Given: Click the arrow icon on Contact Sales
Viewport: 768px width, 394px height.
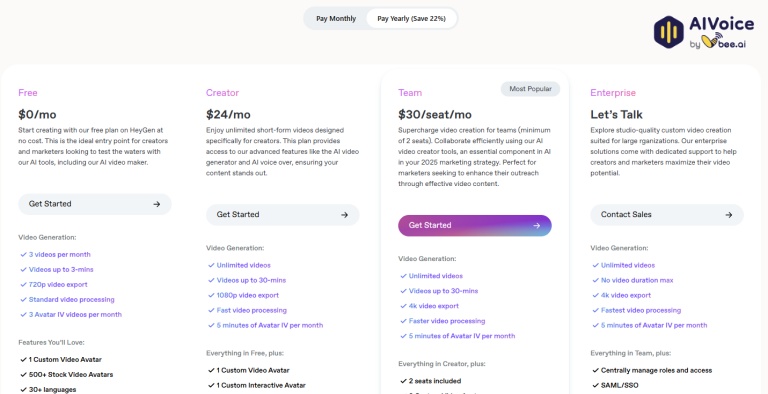Looking at the screenshot, I should coord(729,215).
